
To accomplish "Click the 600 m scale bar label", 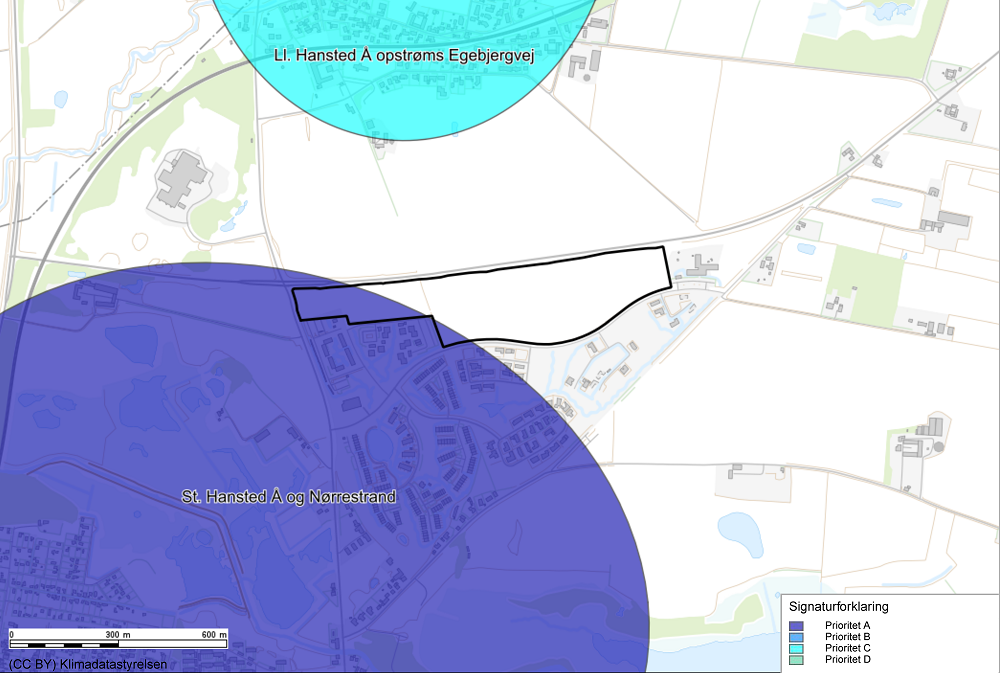I will tap(214, 635).
